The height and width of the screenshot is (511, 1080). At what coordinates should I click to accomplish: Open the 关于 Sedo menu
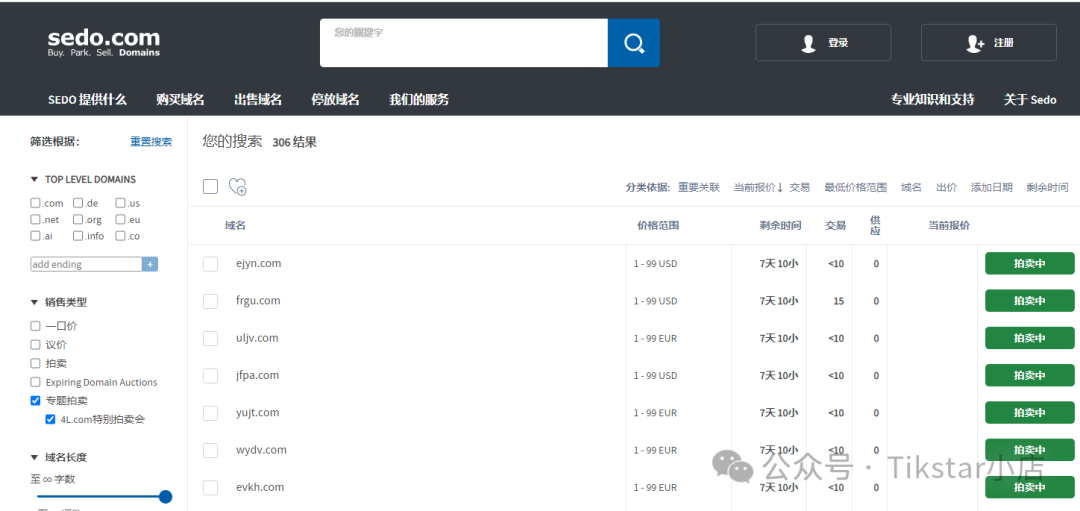tap(1030, 100)
